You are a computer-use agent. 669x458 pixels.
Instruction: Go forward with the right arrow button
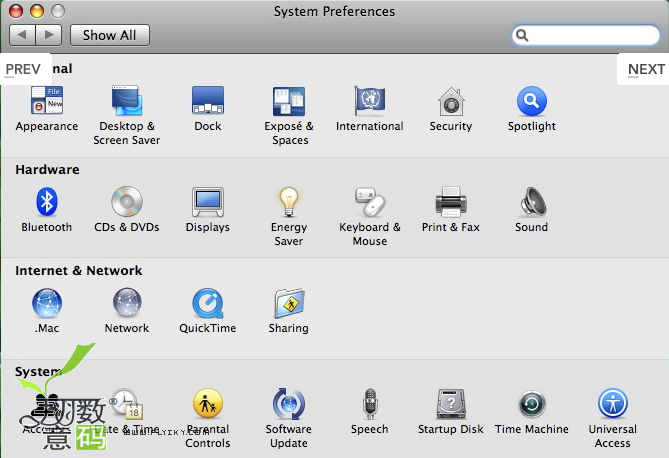click(x=49, y=35)
